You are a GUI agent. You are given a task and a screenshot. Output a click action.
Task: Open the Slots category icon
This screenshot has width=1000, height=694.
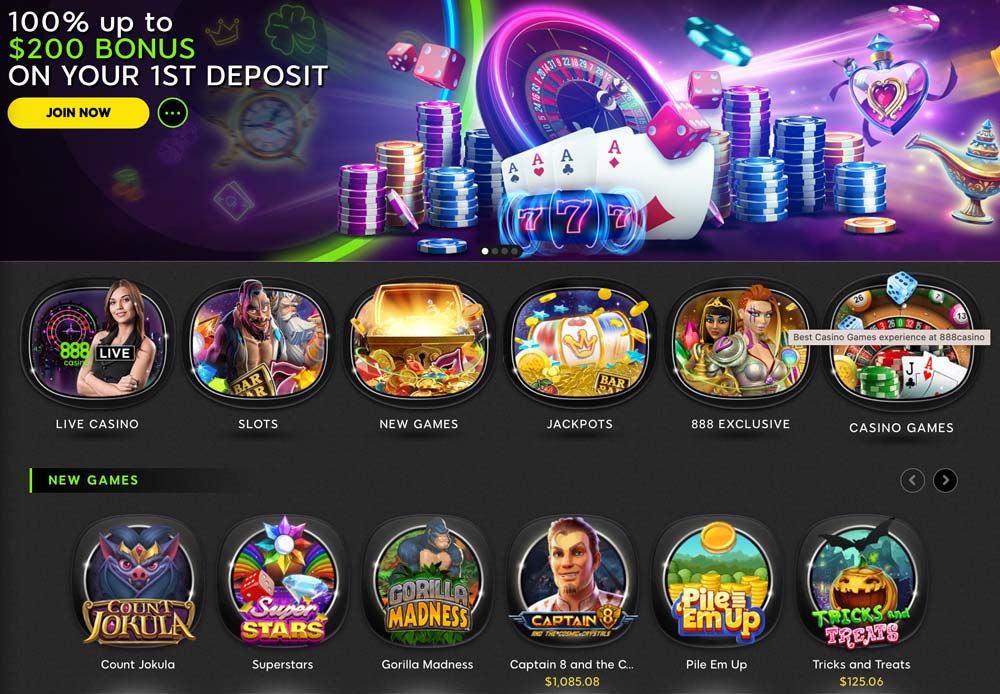click(258, 341)
